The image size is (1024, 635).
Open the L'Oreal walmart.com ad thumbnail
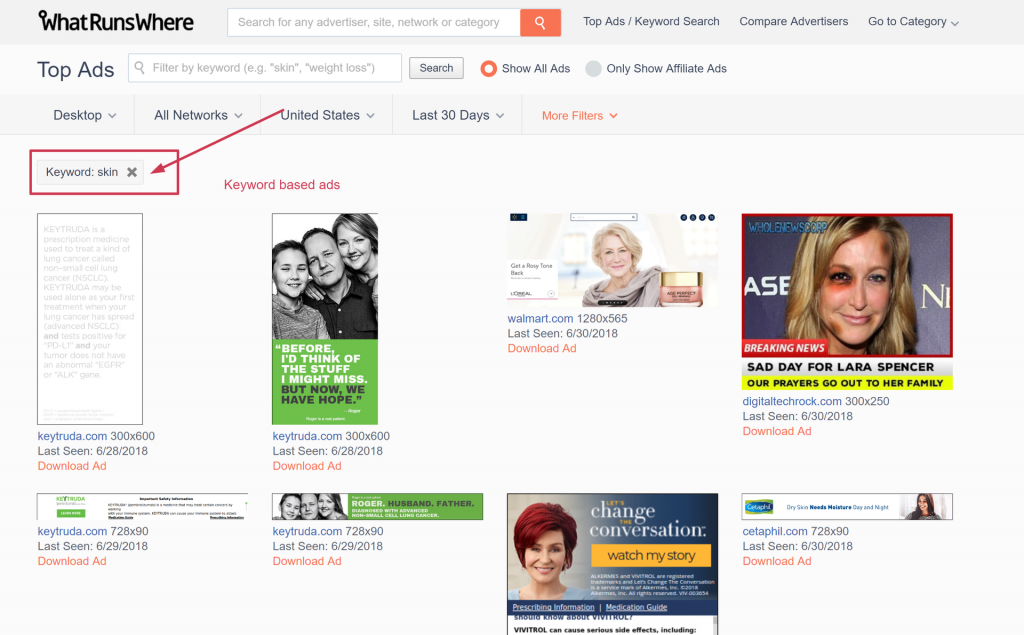click(613, 260)
